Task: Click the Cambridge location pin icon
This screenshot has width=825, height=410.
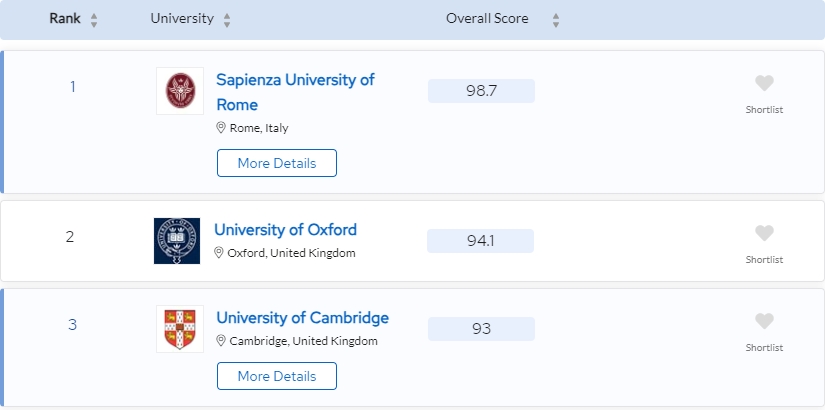Action: [x=221, y=341]
